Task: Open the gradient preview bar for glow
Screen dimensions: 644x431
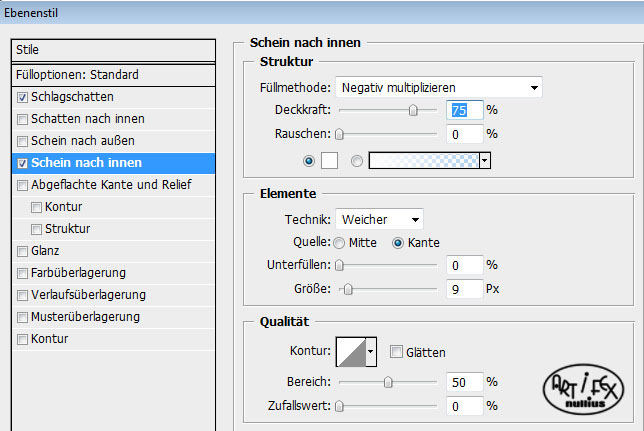Action: pyautogui.click(x=424, y=161)
